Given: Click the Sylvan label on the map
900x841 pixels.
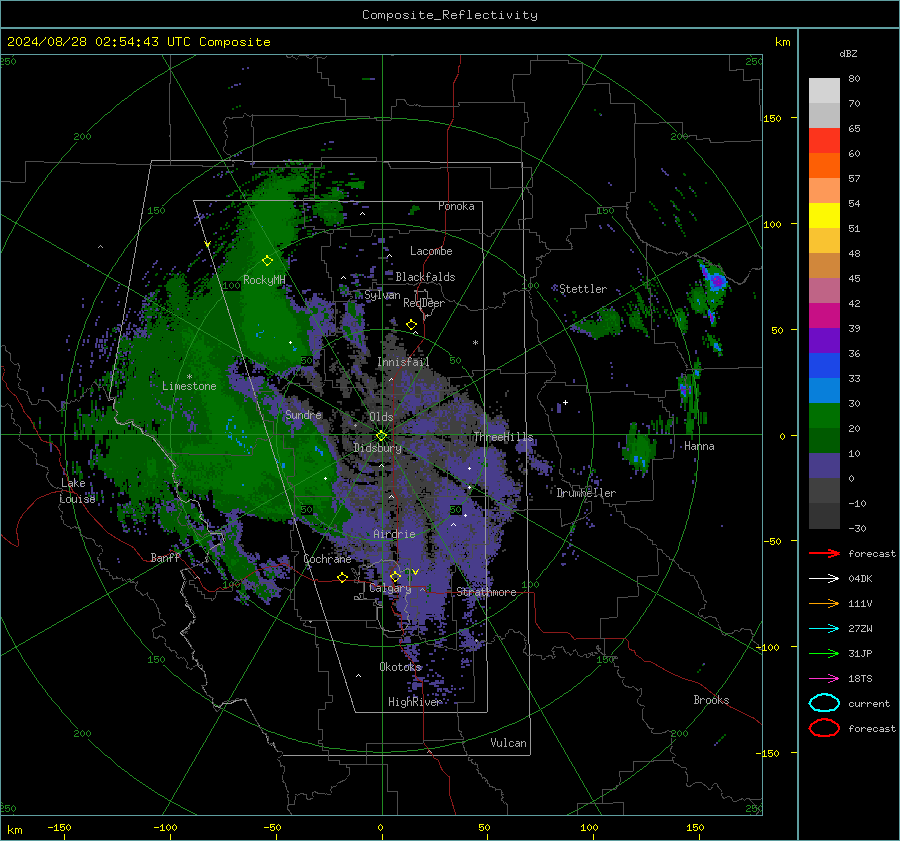Looking at the screenshot, I should tap(382, 295).
